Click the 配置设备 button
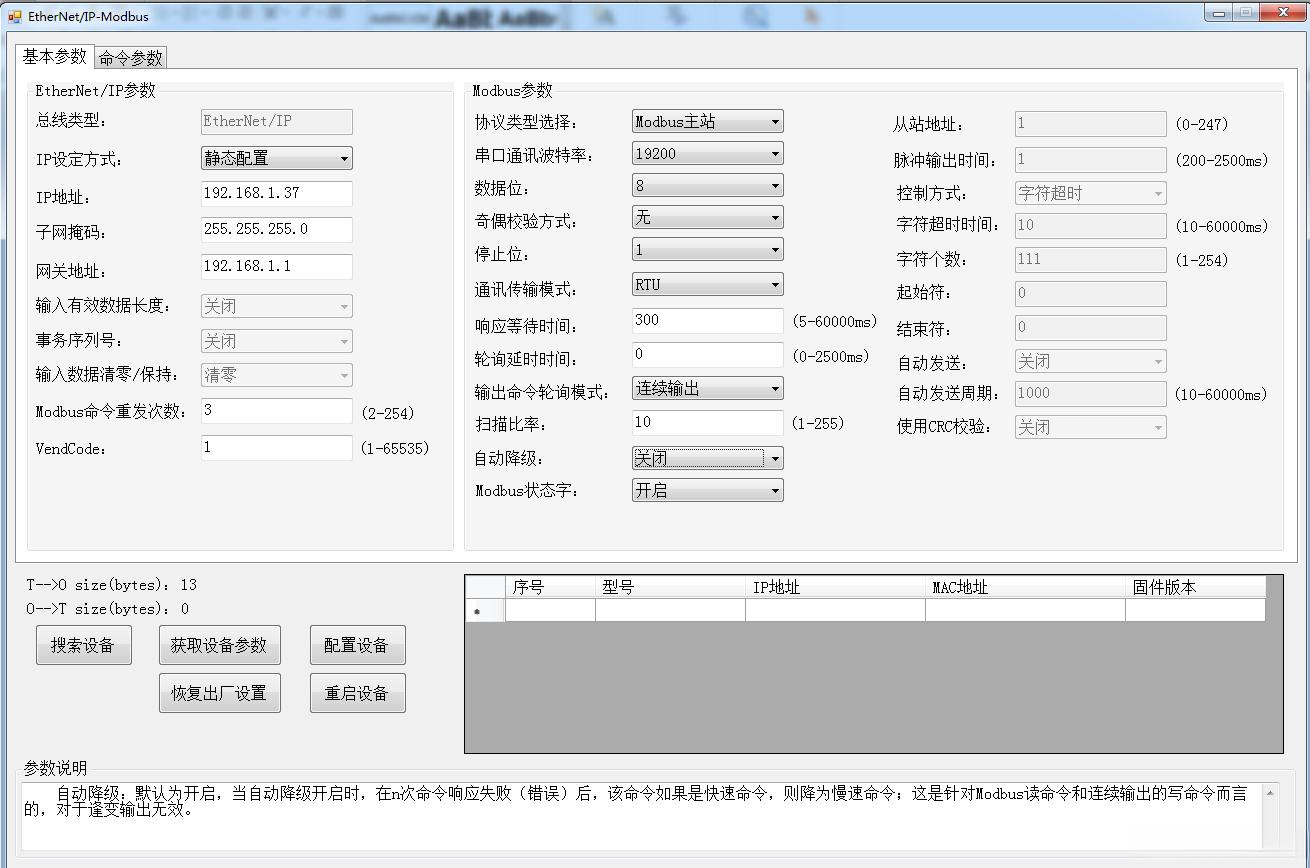 (357, 646)
